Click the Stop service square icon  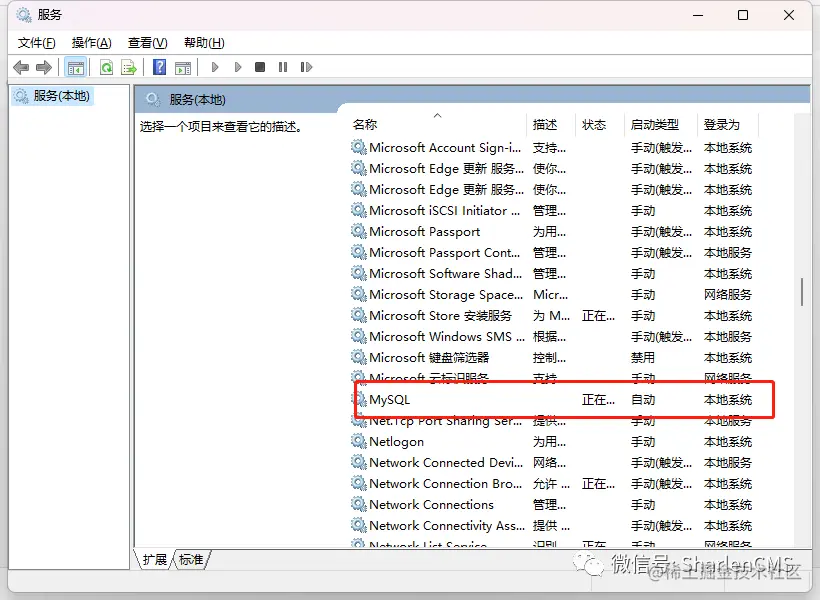click(x=260, y=67)
